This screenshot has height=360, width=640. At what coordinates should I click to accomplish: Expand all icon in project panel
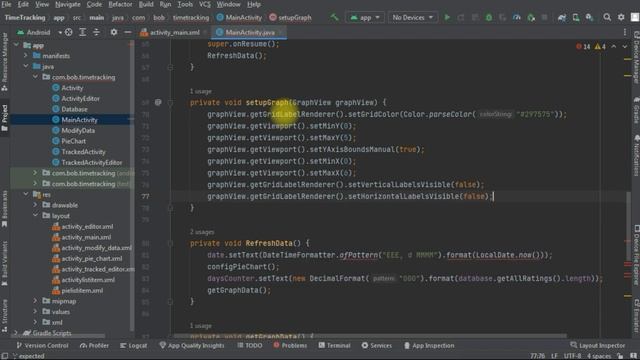(x=82, y=32)
